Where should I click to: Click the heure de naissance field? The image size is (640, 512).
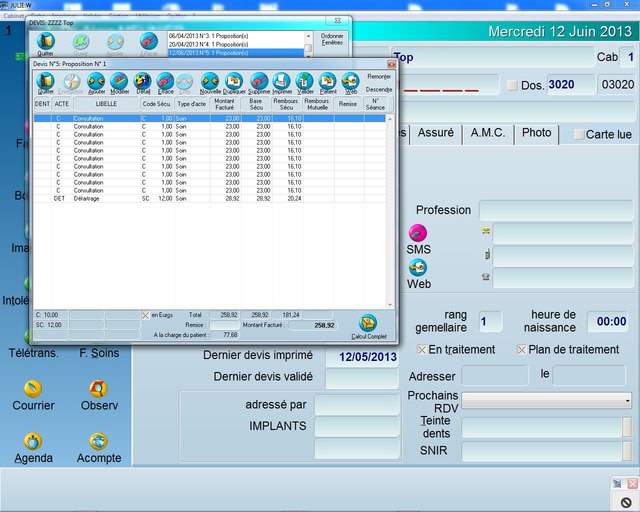pos(606,322)
